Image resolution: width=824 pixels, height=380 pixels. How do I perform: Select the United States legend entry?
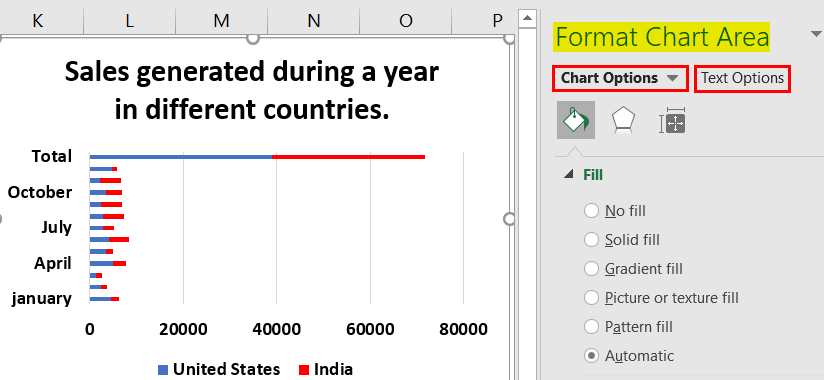pyautogui.click(x=219, y=369)
